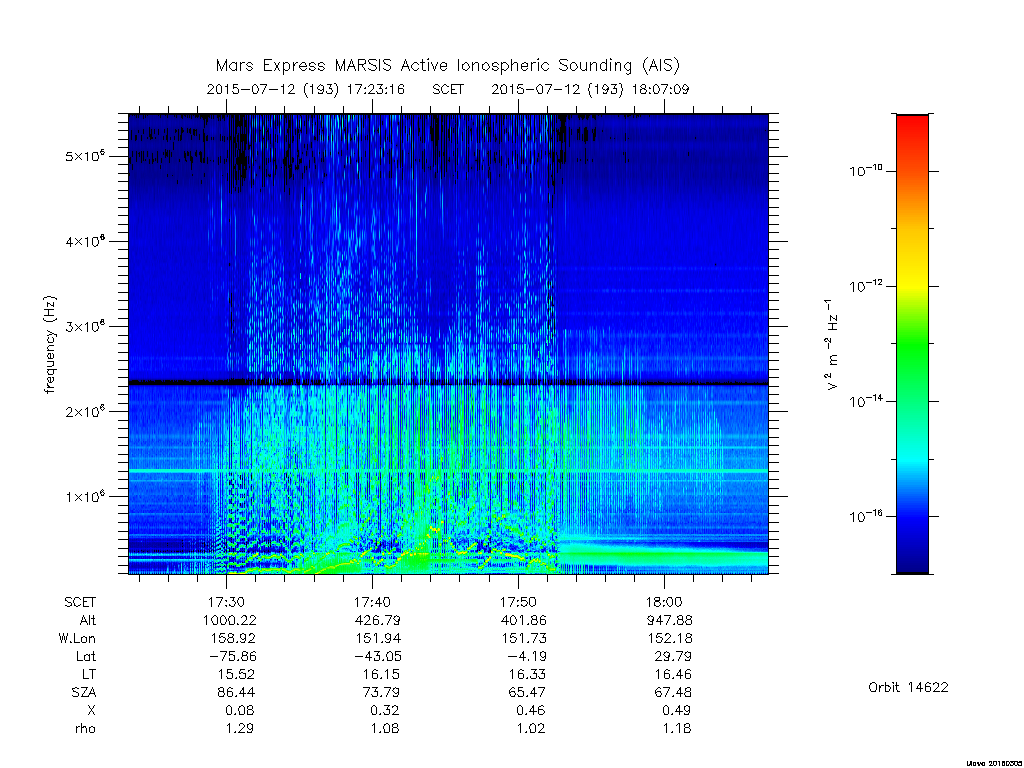1024x768 pixels.
Task: Click the black horizontal band near 2.3 MHz
Action: (x=448, y=383)
